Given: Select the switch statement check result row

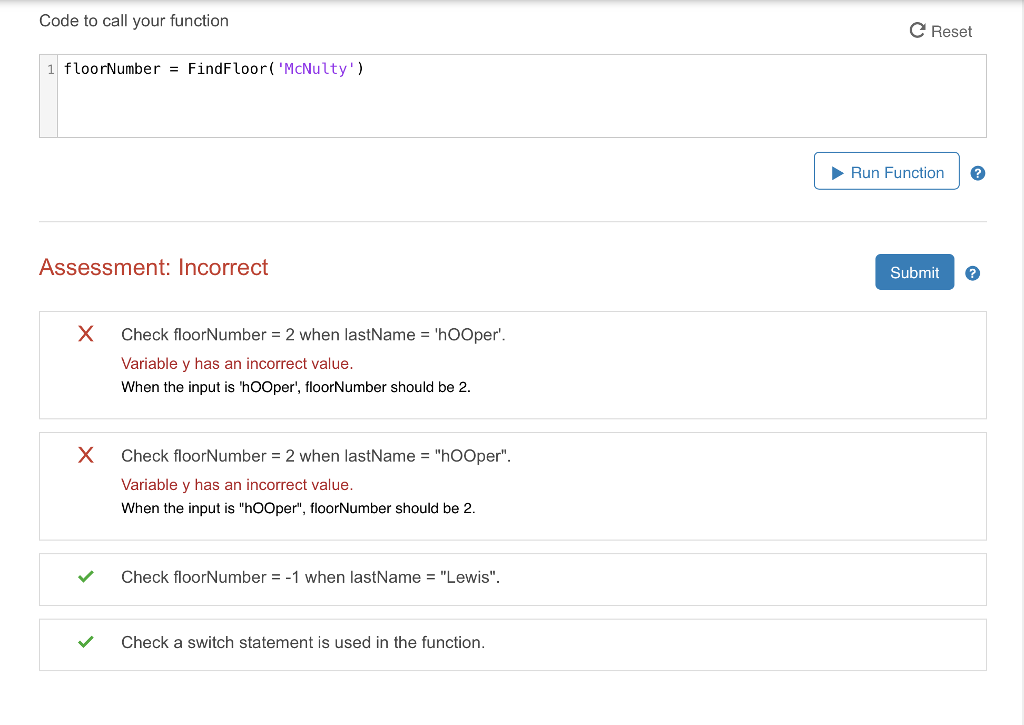Looking at the screenshot, I should click(512, 643).
